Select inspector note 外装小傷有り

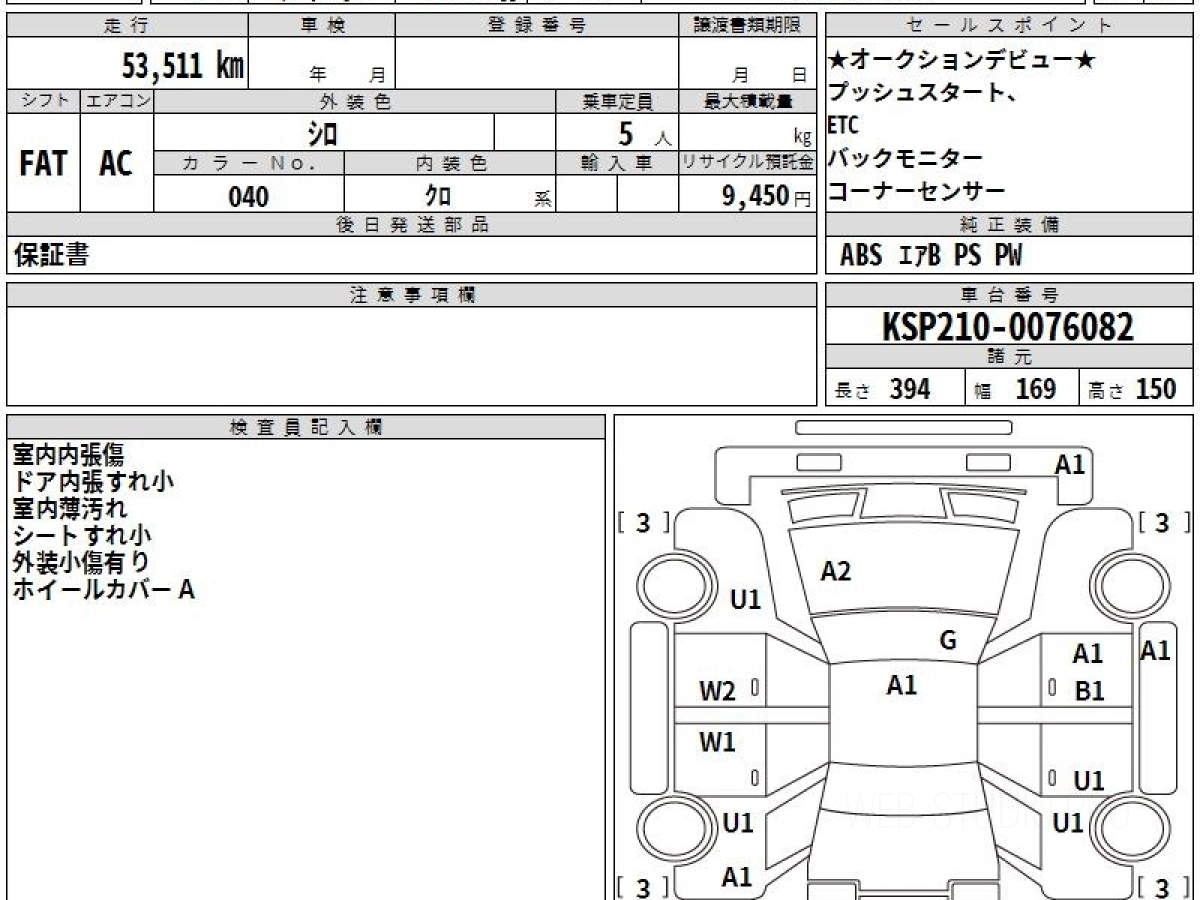tap(82, 562)
